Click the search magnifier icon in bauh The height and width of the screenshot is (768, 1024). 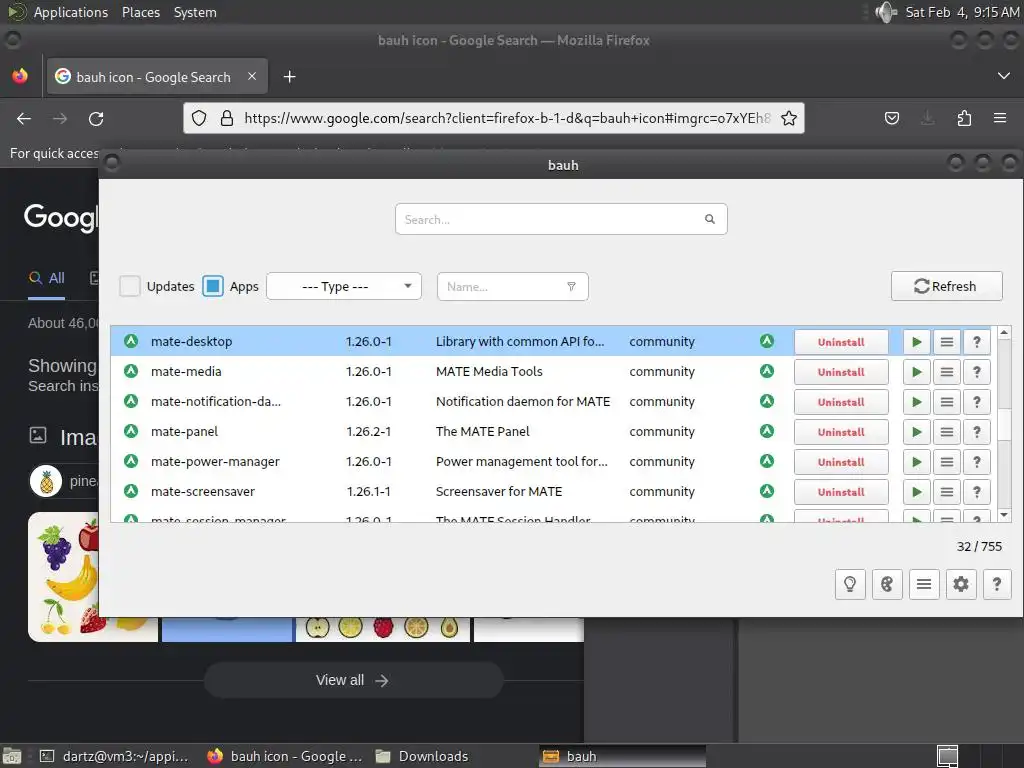pyautogui.click(x=710, y=219)
